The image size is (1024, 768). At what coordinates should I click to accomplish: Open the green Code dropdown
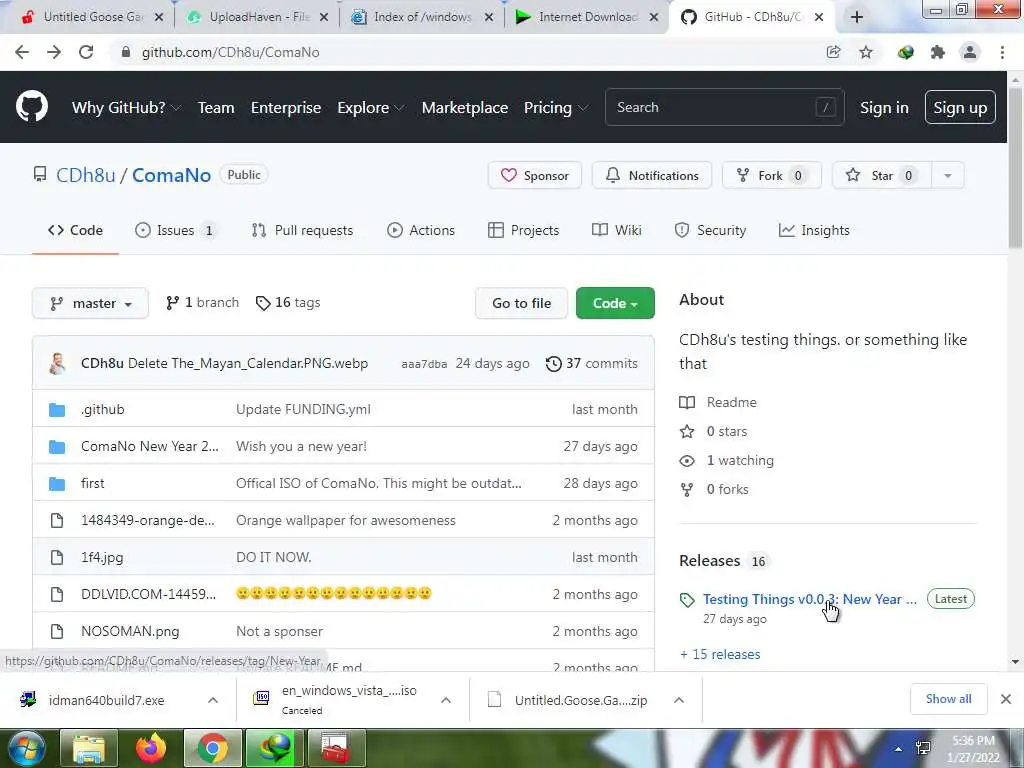pyautogui.click(x=615, y=303)
